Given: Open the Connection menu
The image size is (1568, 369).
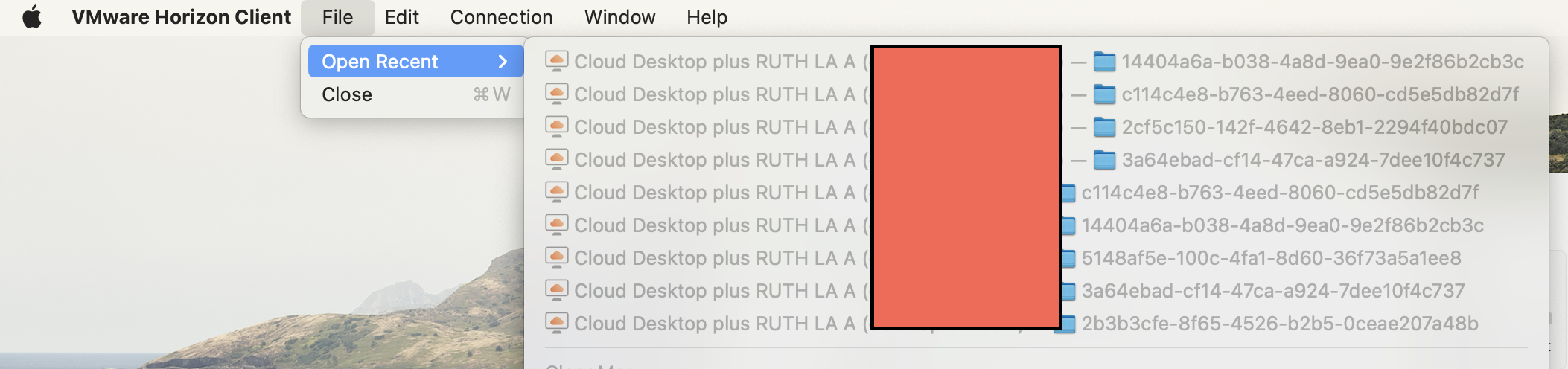Looking at the screenshot, I should [x=501, y=16].
